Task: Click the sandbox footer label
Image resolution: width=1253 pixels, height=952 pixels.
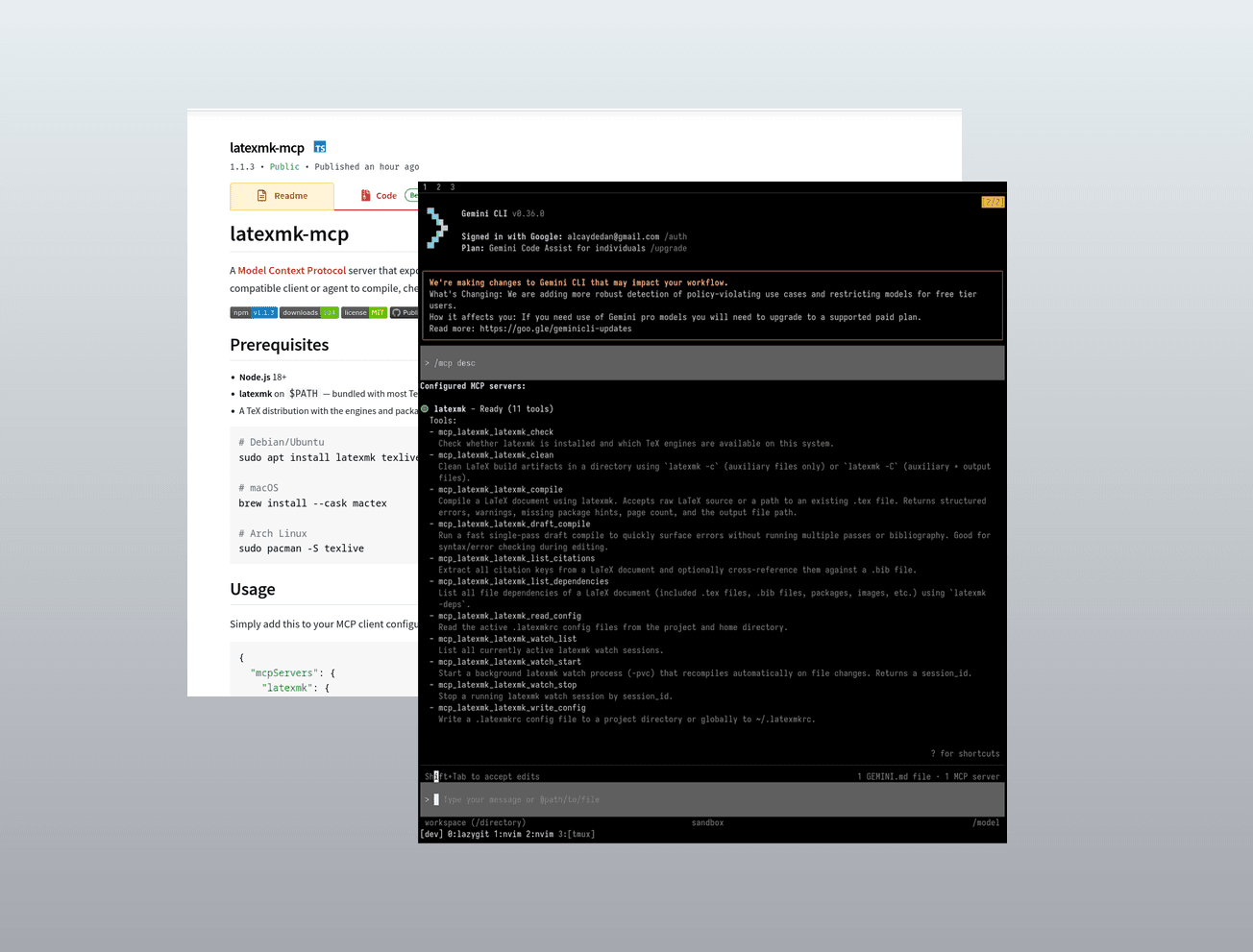Action: tap(707, 823)
